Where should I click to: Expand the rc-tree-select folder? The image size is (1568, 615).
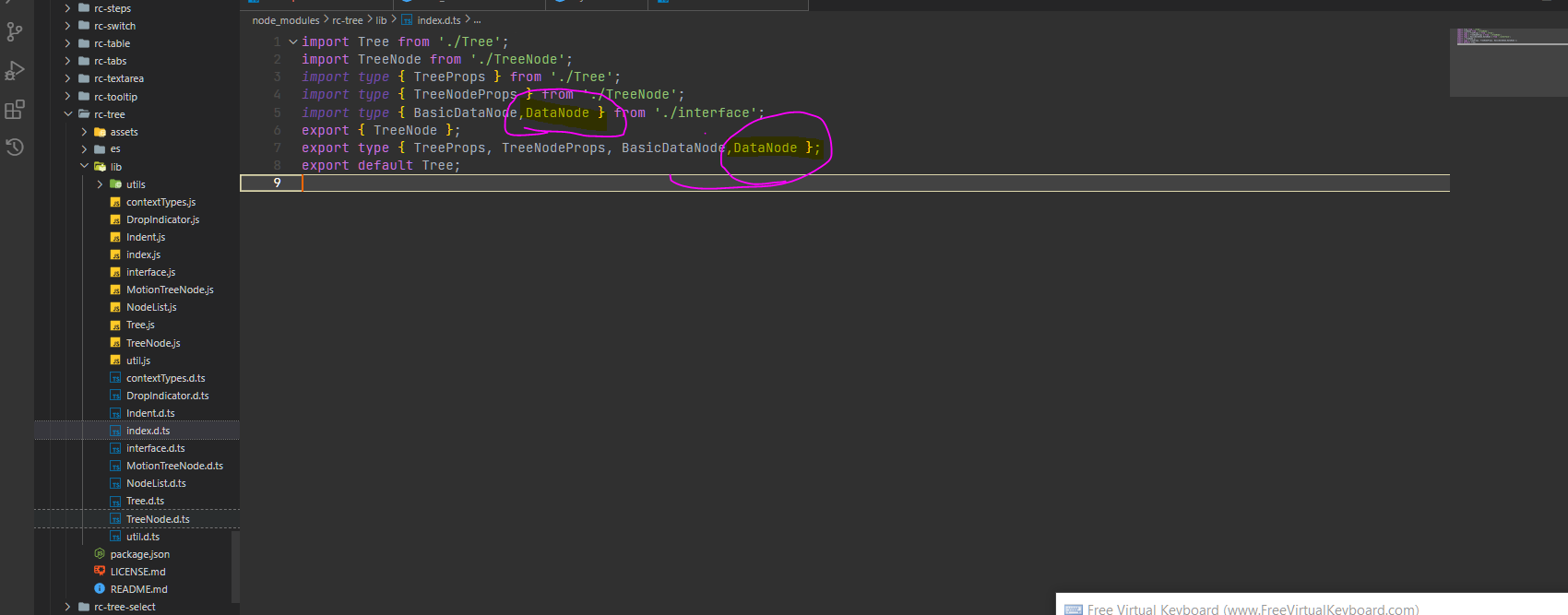click(x=67, y=607)
